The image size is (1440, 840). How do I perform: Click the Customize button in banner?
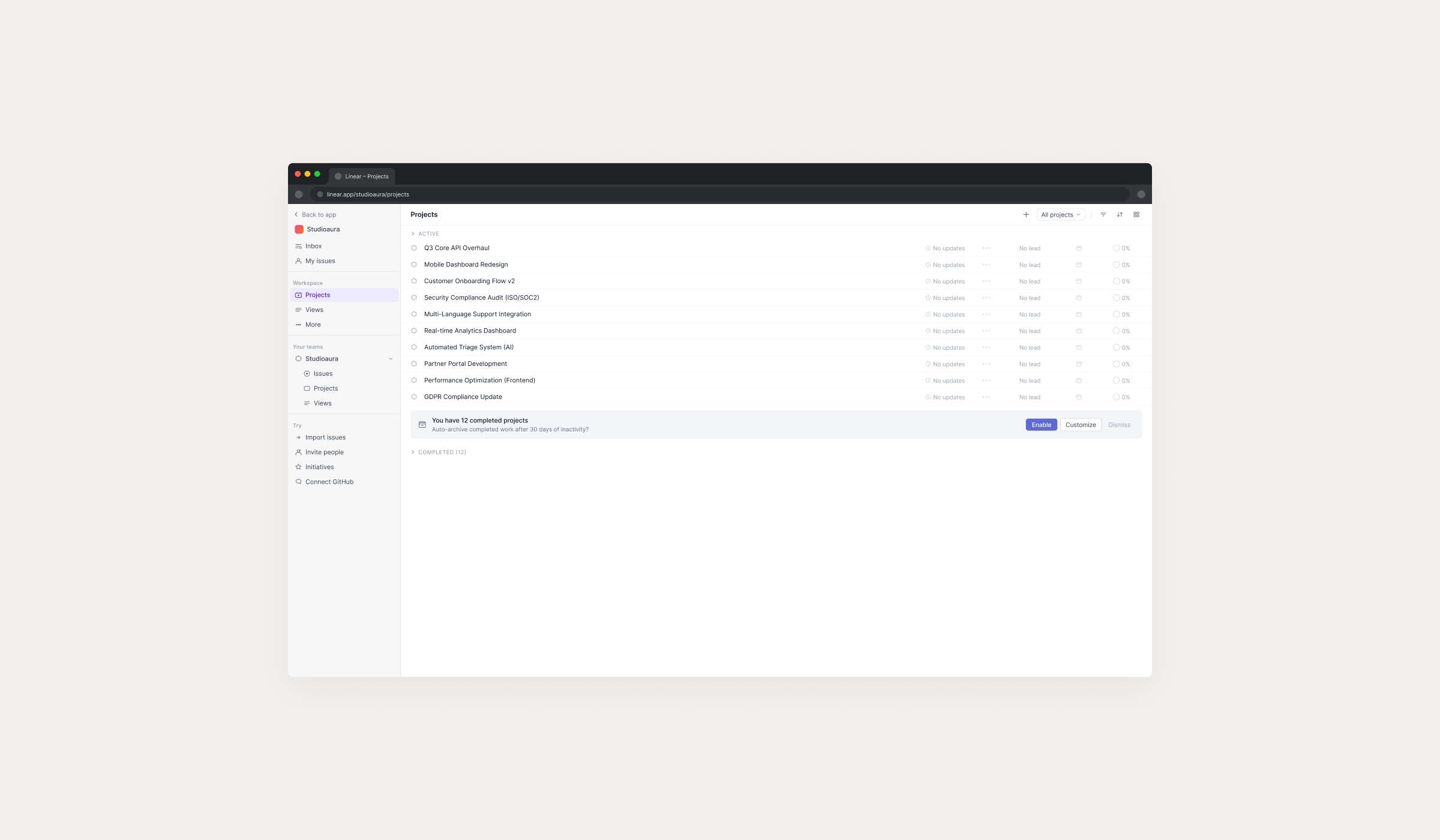(1081, 425)
